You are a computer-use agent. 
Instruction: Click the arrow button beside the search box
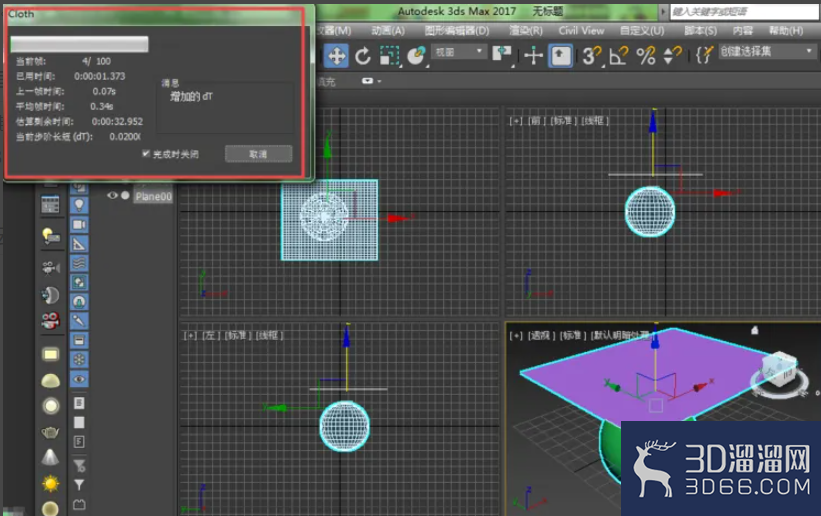pyautogui.click(x=663, y=11)
